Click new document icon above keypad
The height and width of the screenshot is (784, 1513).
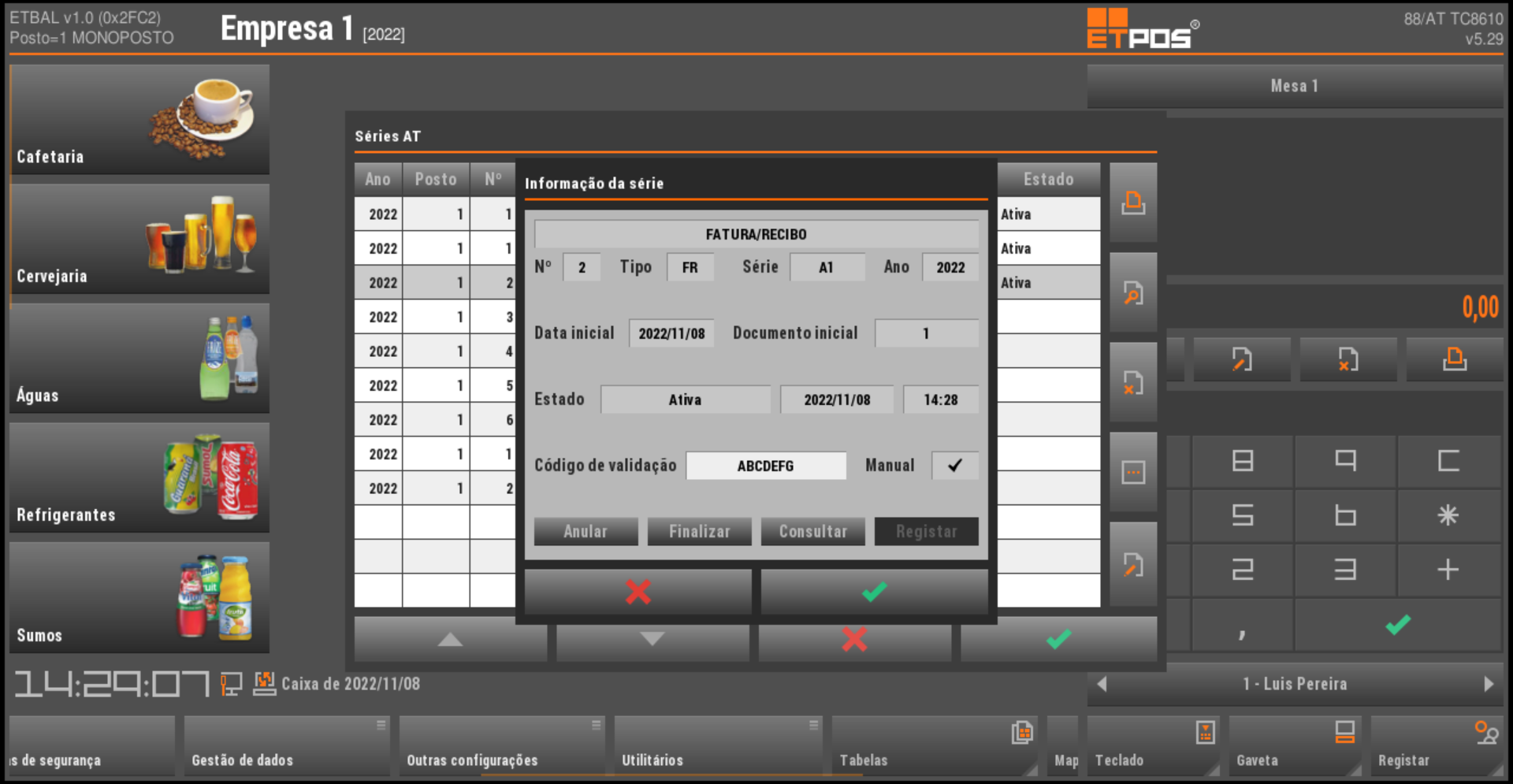click(1455, 359)
